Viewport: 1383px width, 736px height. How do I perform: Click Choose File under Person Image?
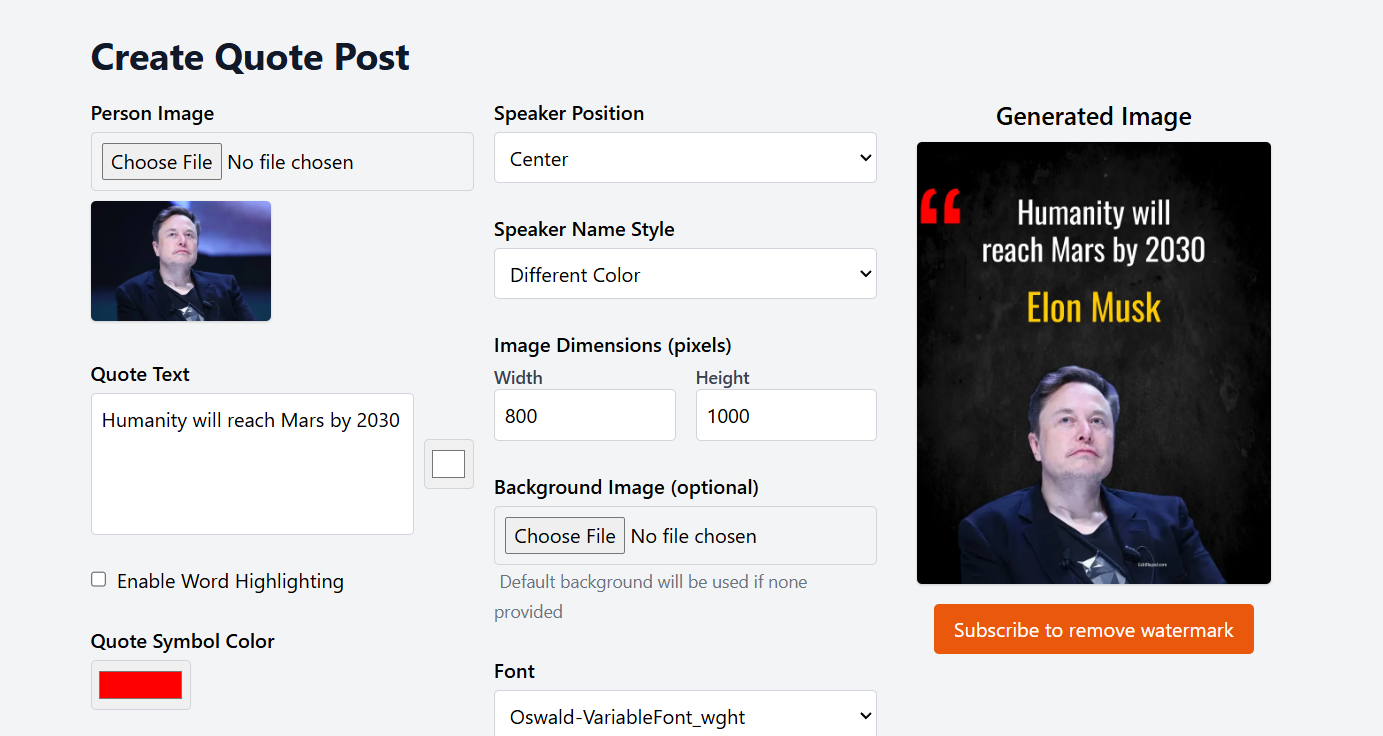[162, 162]
